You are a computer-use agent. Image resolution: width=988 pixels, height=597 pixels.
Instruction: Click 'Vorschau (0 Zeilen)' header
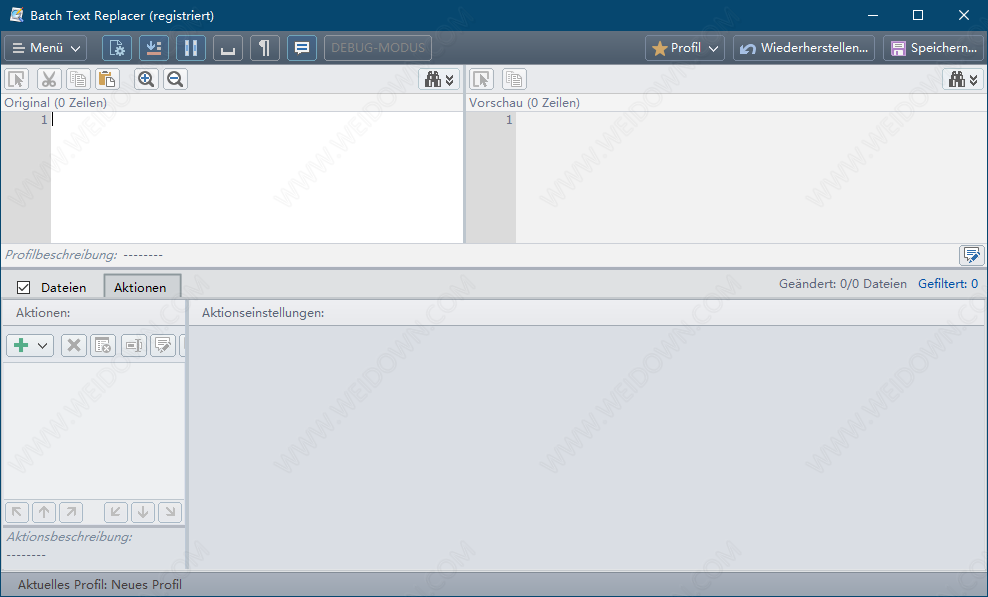pos(524,103)
